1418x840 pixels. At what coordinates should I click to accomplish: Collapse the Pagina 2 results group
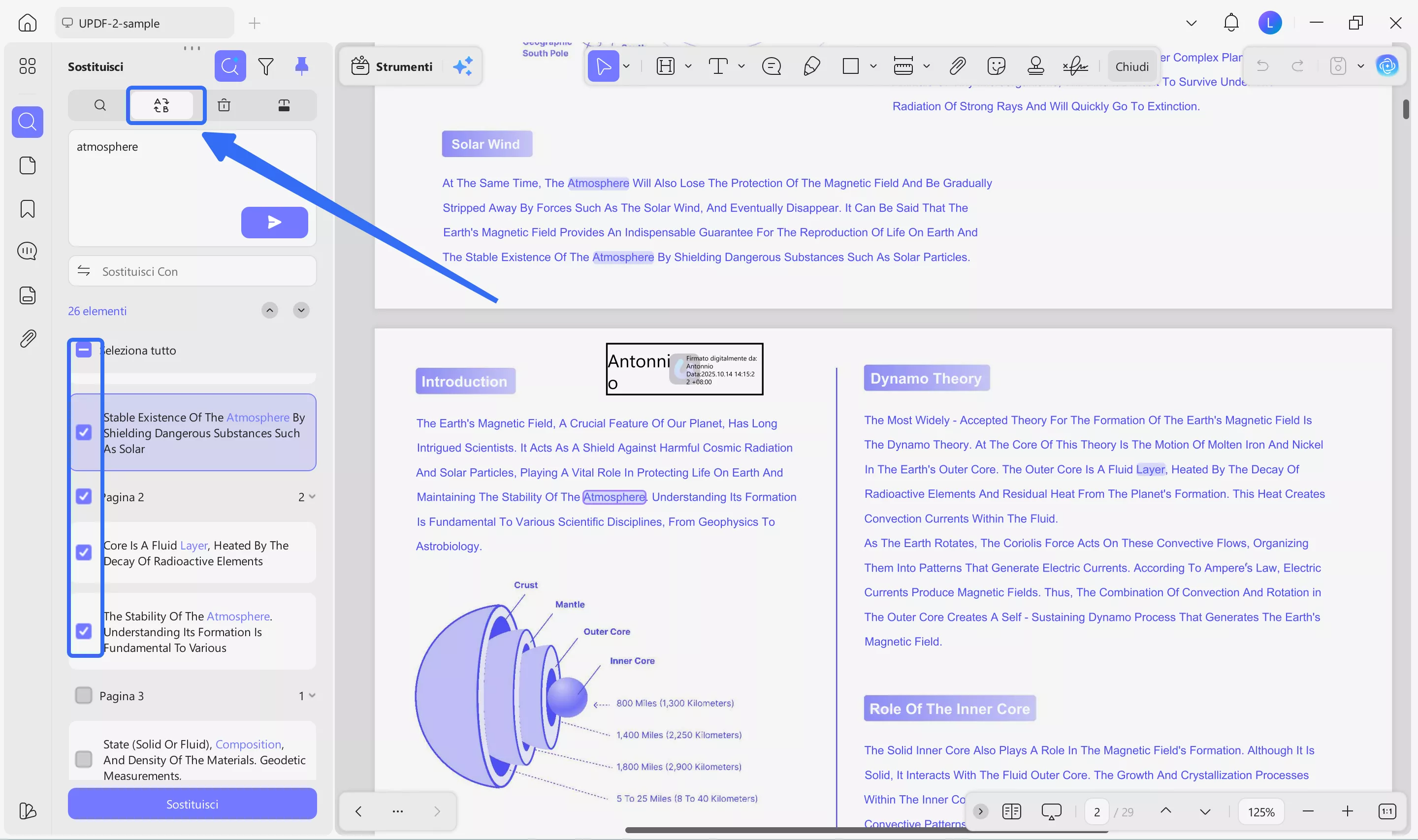point(312,496)
